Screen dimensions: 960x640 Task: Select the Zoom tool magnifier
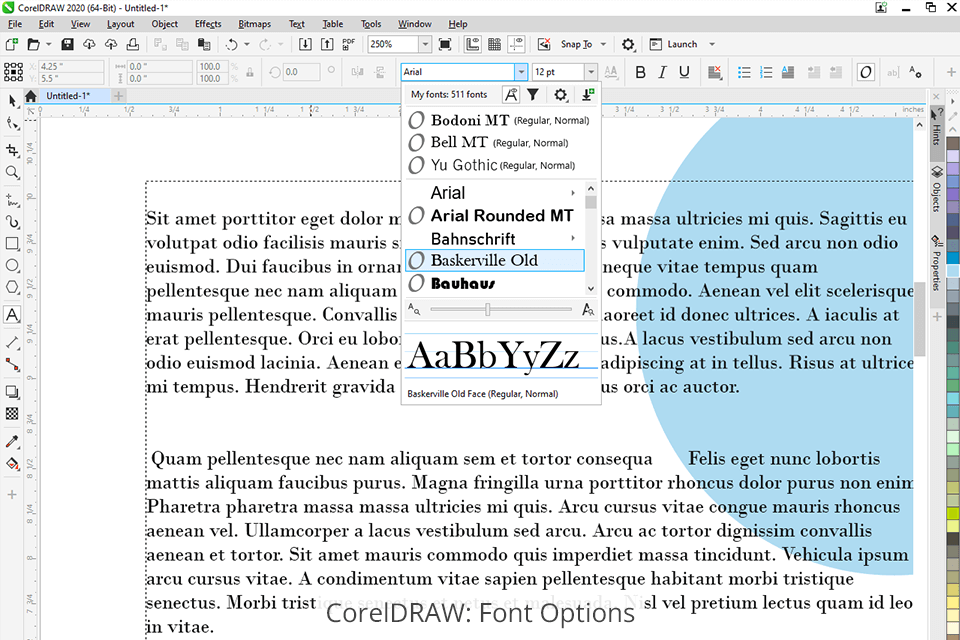tap(12, 173)
